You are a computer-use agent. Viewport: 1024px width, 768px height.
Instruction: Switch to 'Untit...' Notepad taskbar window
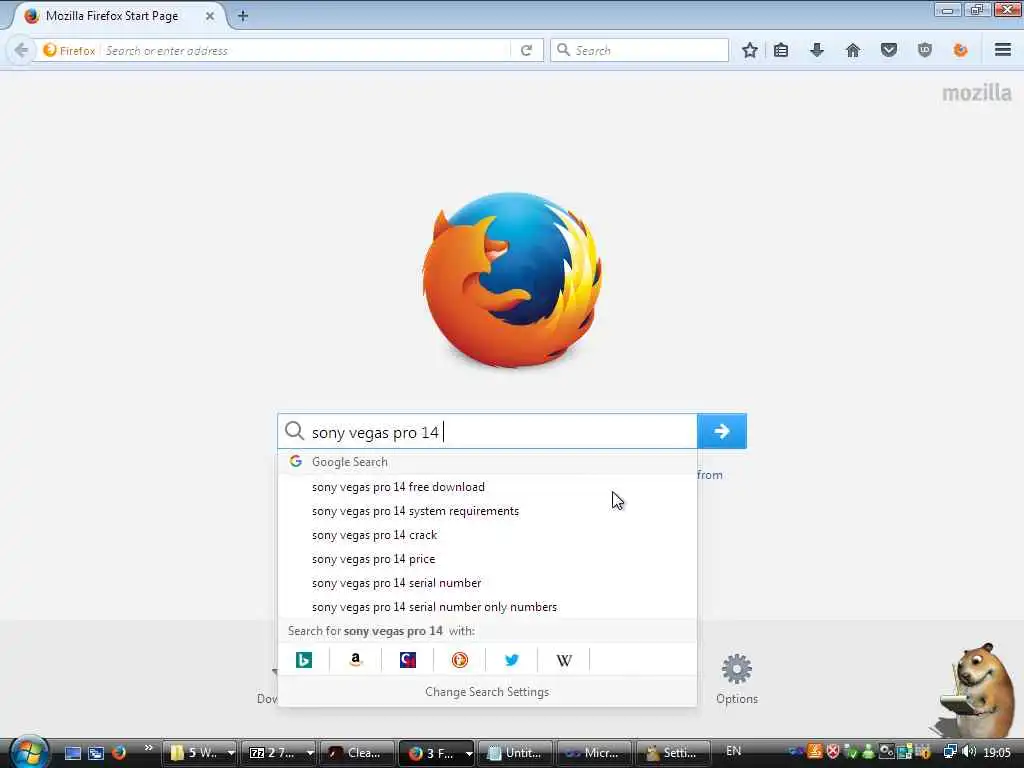coord(516,753)
